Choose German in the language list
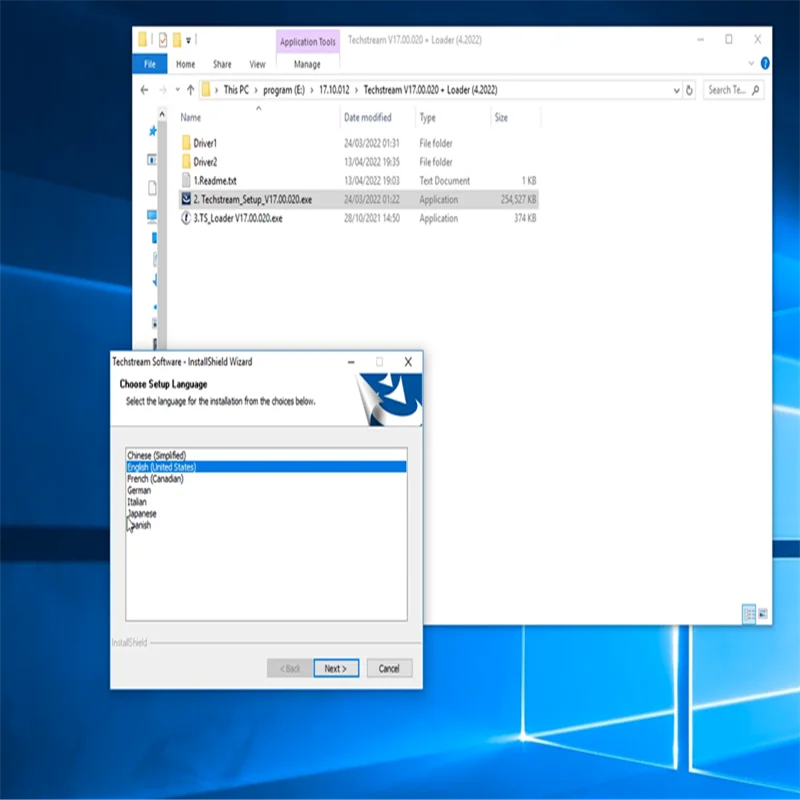This screenshot has height=800, width=800. 139,490
